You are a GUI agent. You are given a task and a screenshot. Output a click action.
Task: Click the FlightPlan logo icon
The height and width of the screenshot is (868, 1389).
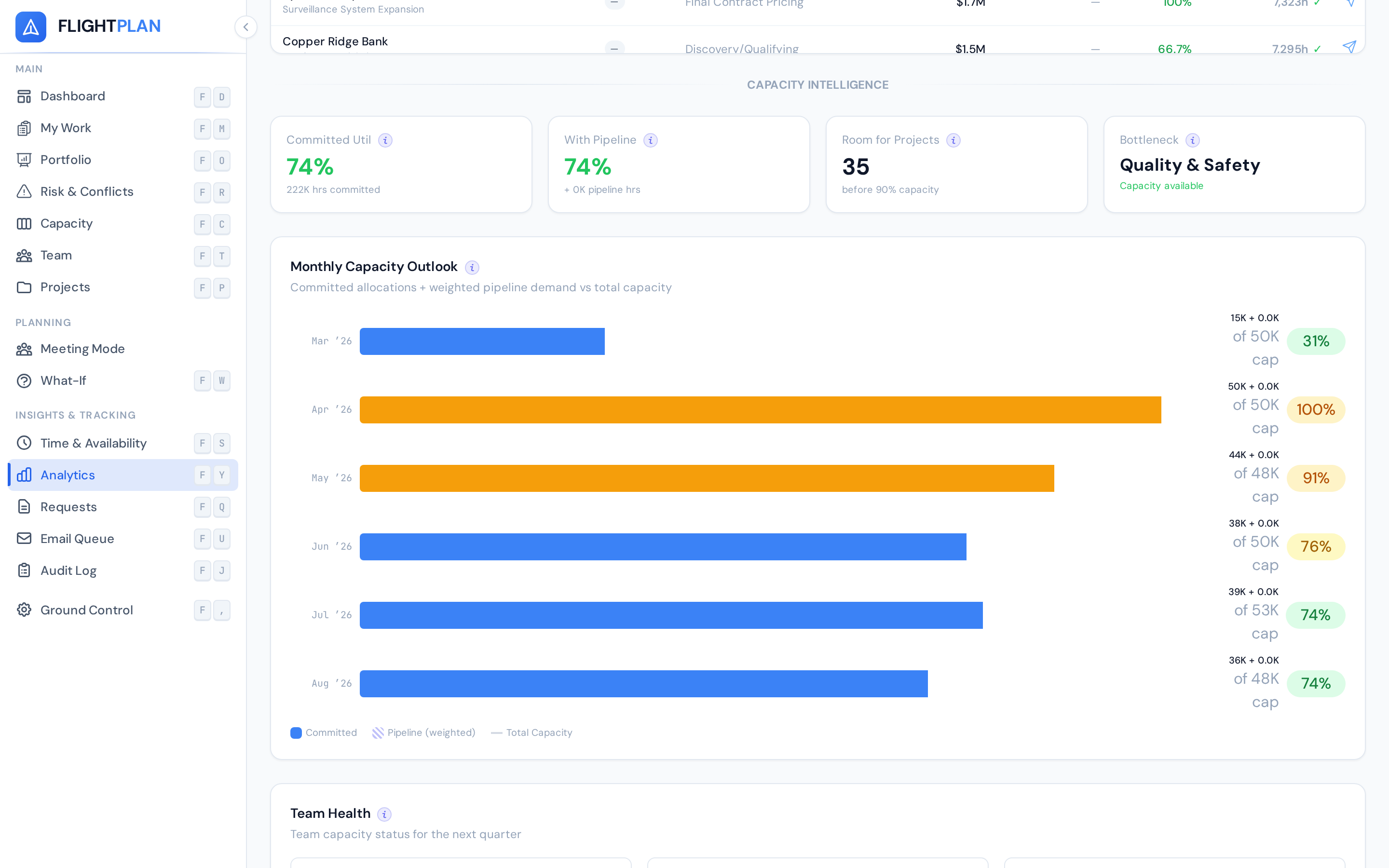coord(30,27)
